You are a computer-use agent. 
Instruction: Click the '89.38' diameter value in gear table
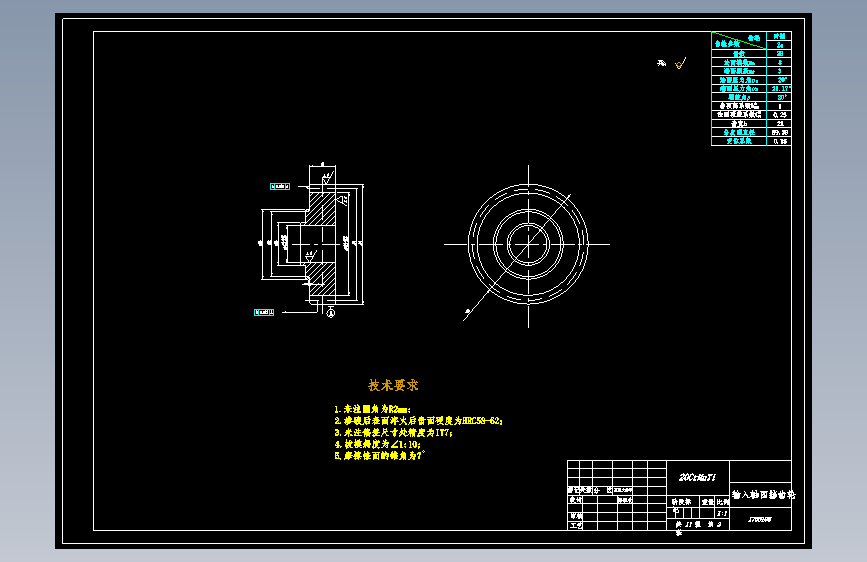pos(780,133)
